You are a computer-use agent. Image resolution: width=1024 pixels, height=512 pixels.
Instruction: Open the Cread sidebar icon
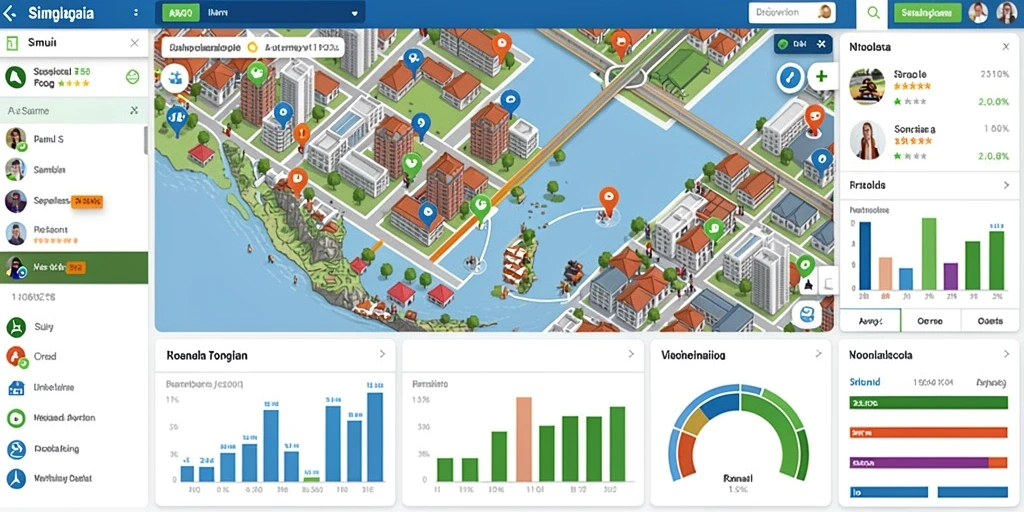click(x=16, y=357)
